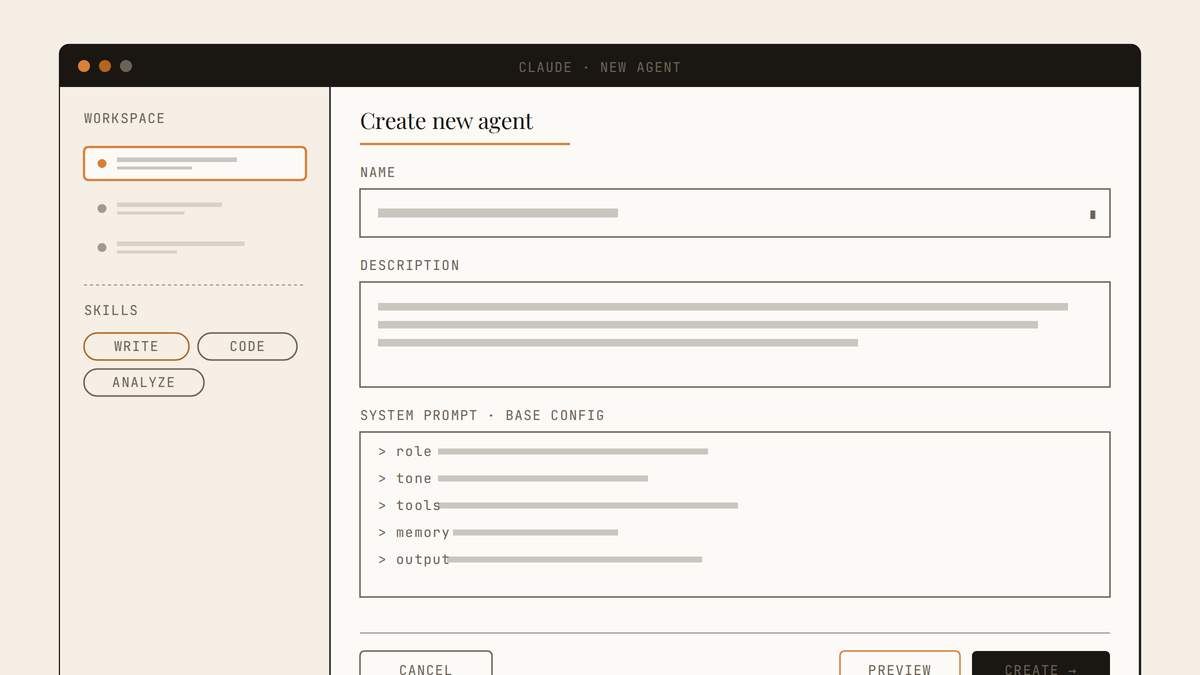Click the 'output' line in system prompt

click(540, 559)
